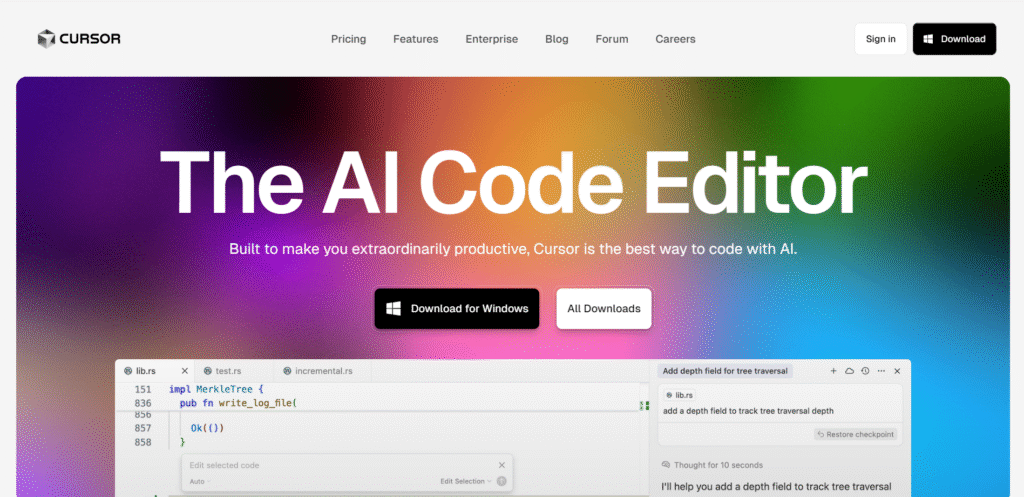Click the round submit button in edit popup
This screenshot has height=497, width=1024.
point(502,481)
